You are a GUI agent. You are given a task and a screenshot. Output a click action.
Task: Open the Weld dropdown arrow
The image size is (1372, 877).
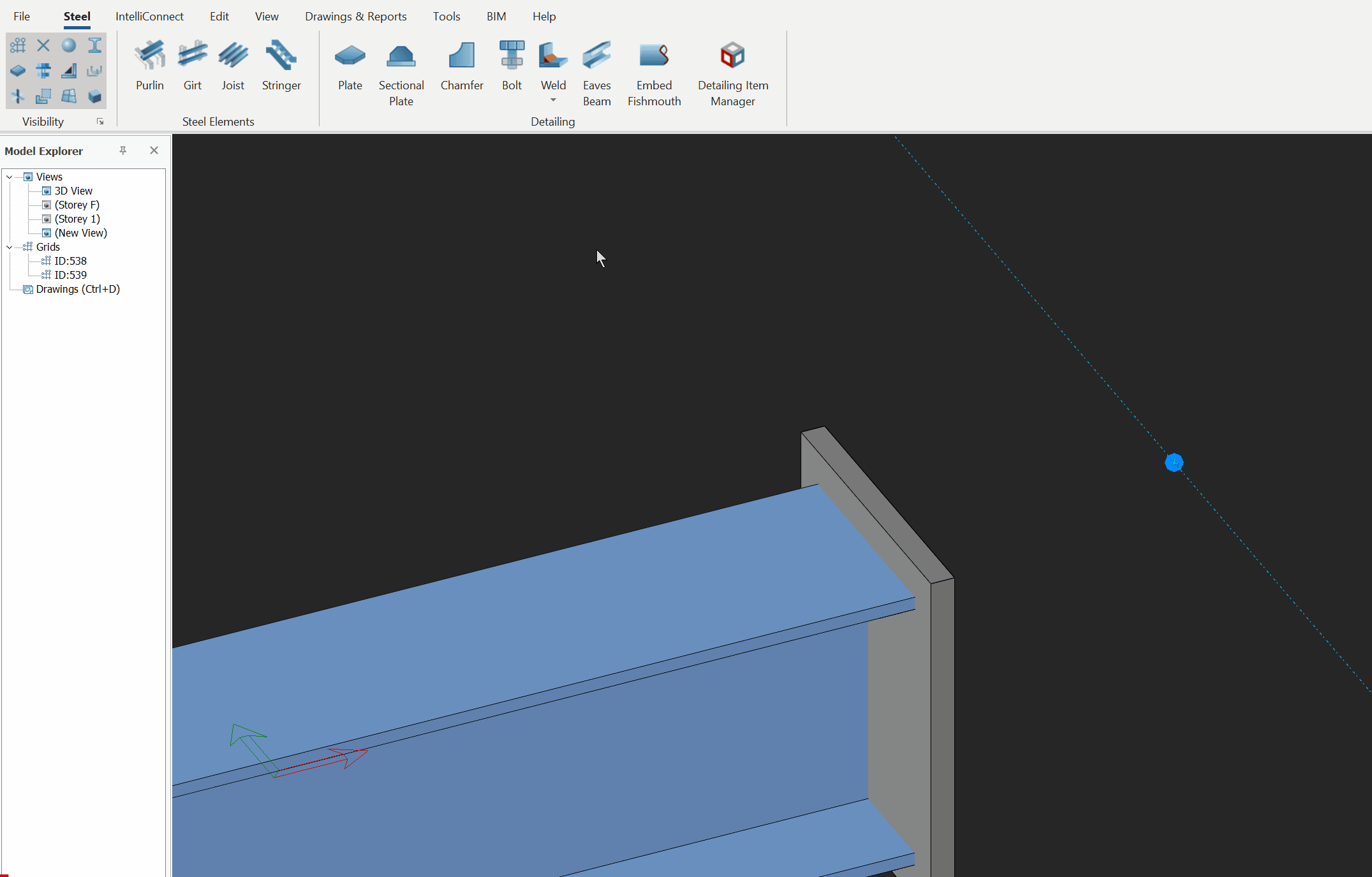(x=553, y=100)
